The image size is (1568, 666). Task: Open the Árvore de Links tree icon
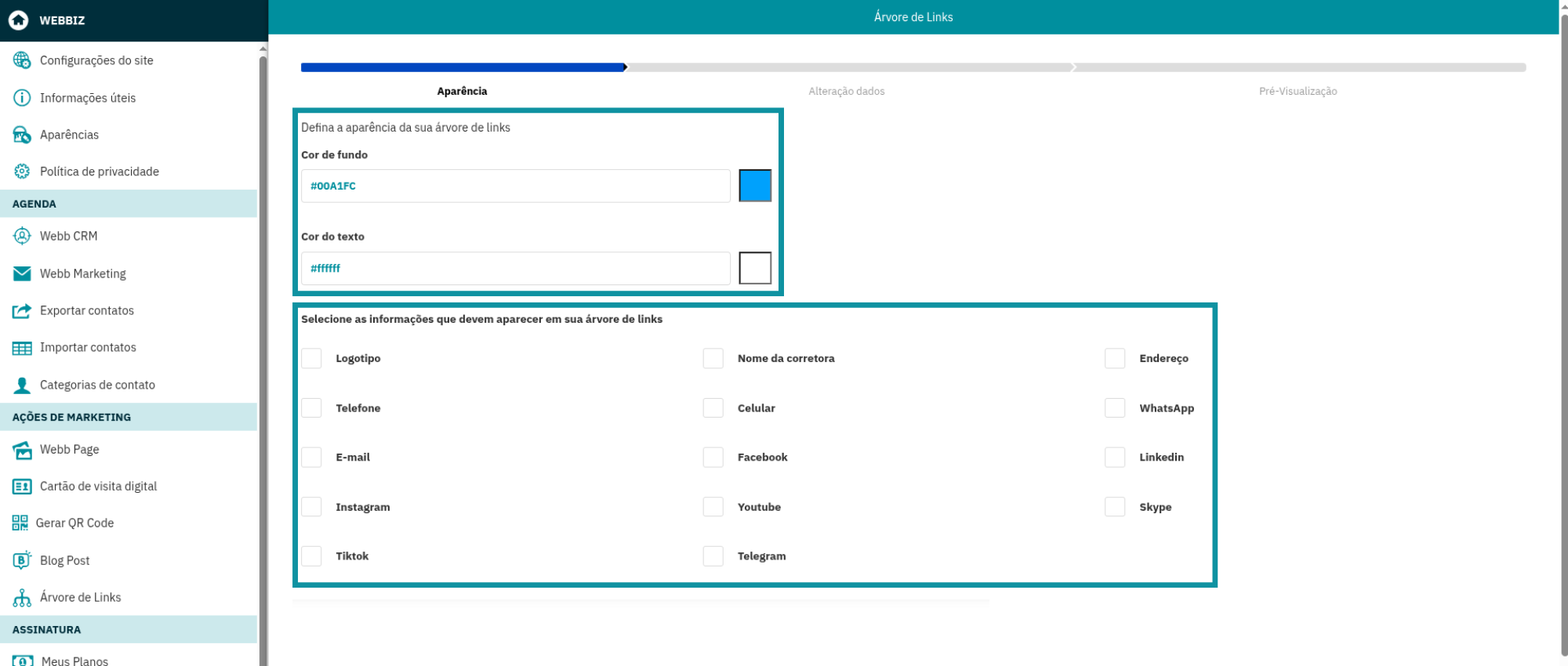click(22, 598)
